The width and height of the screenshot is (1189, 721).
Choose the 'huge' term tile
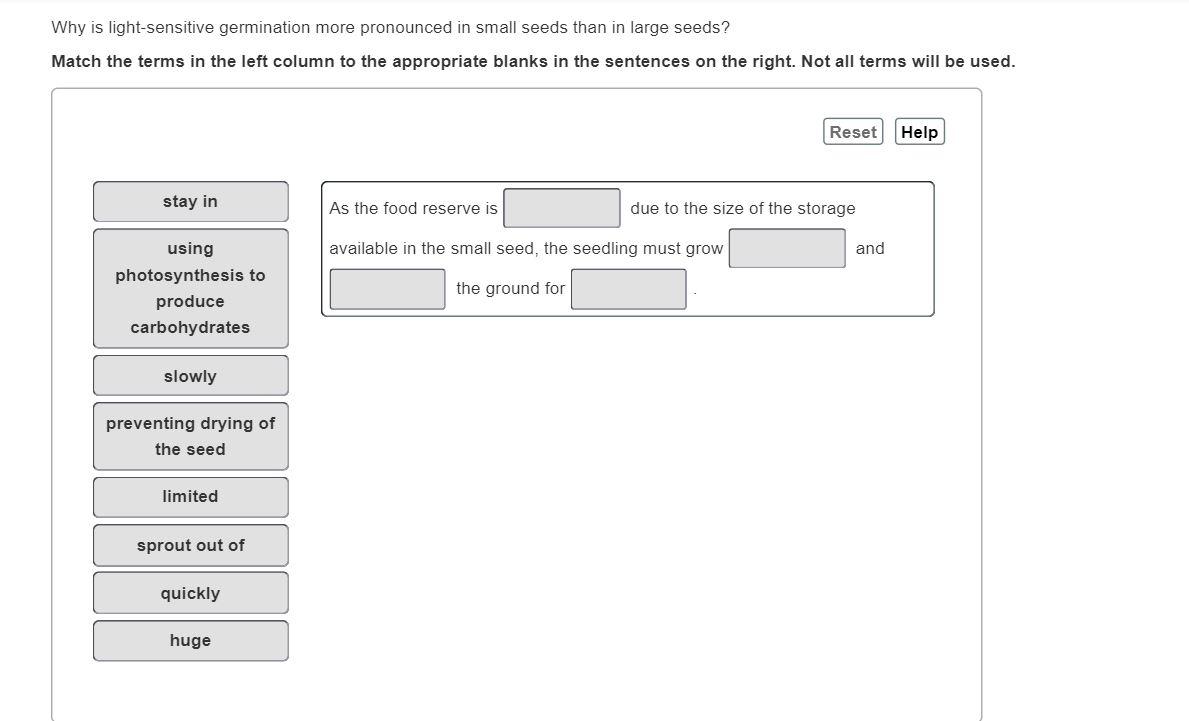pos(190,641)
